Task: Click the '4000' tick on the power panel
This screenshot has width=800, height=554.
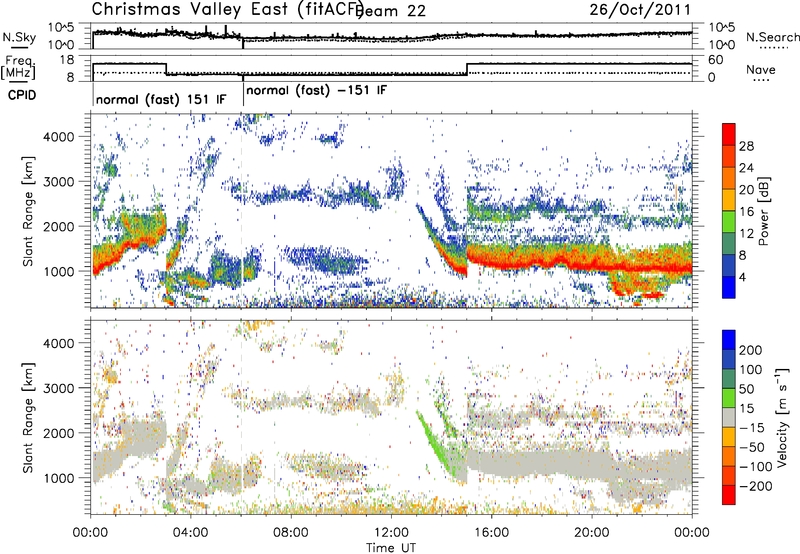Action: [58, 137]
